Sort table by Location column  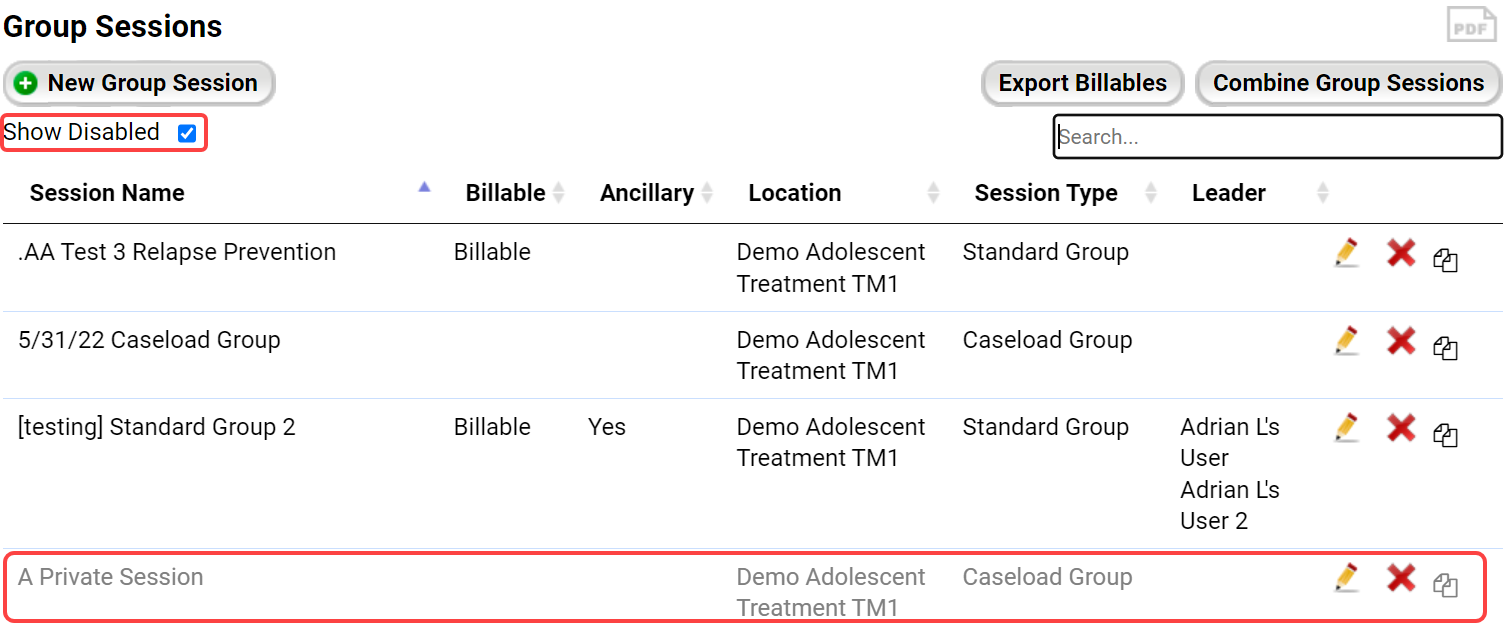pos(795,193)
